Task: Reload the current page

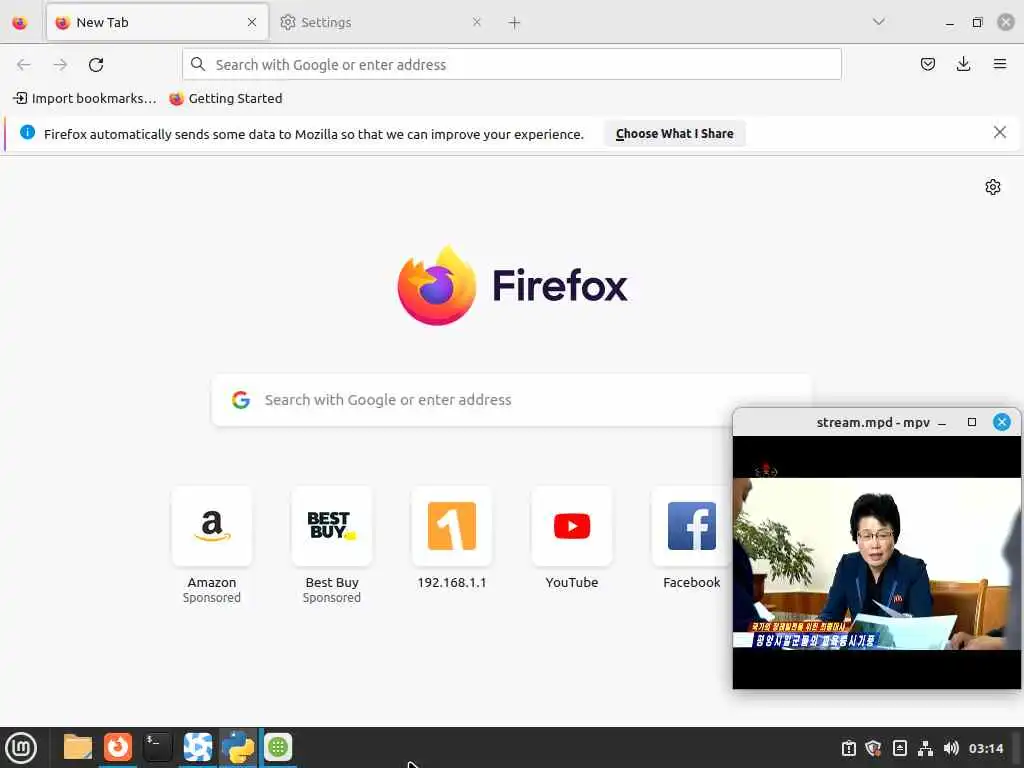Action: tap(96, 65)
